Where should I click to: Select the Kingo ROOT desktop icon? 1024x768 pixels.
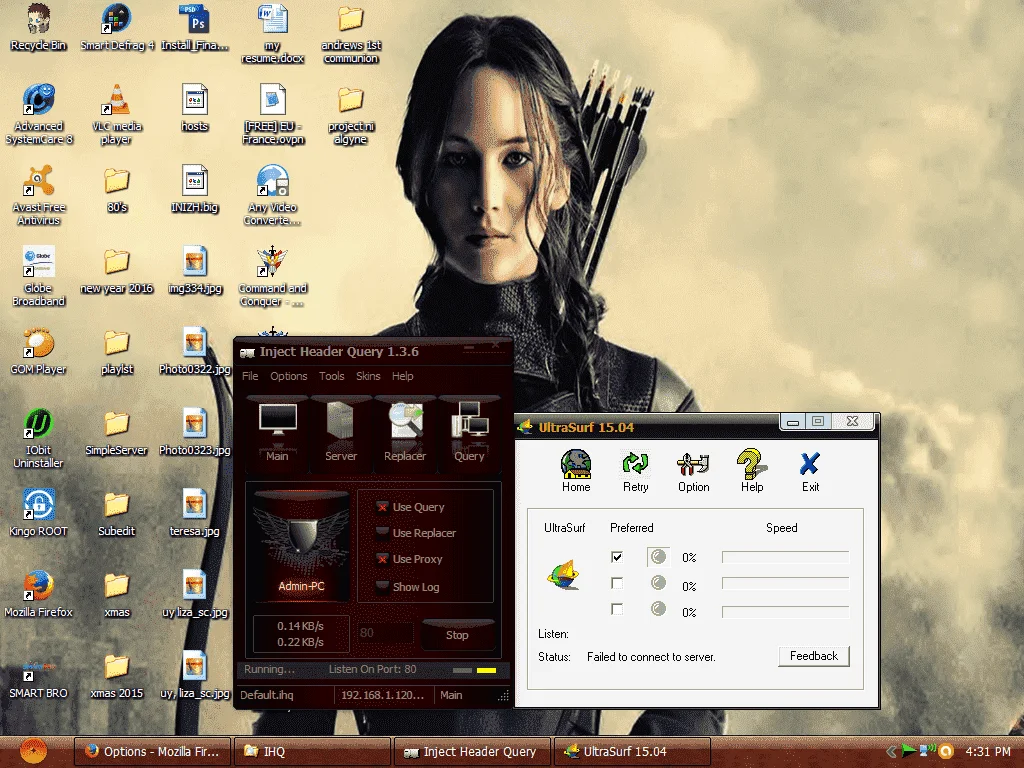click(x=39, y=513)
